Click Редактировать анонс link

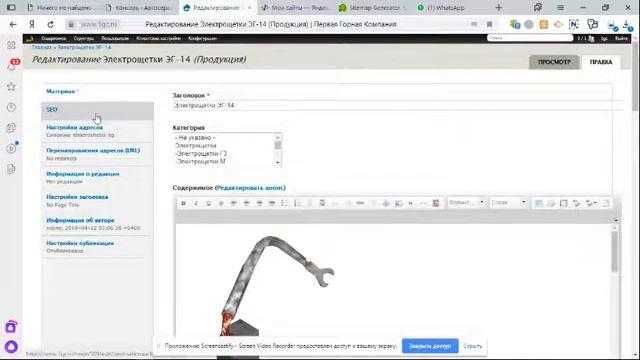pos(250,188)
